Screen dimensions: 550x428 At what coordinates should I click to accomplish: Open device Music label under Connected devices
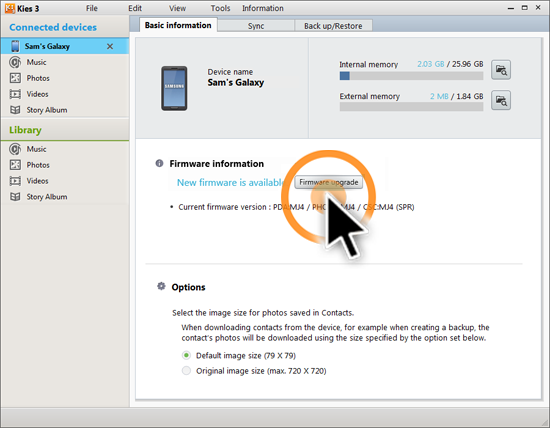coord(36,62)
